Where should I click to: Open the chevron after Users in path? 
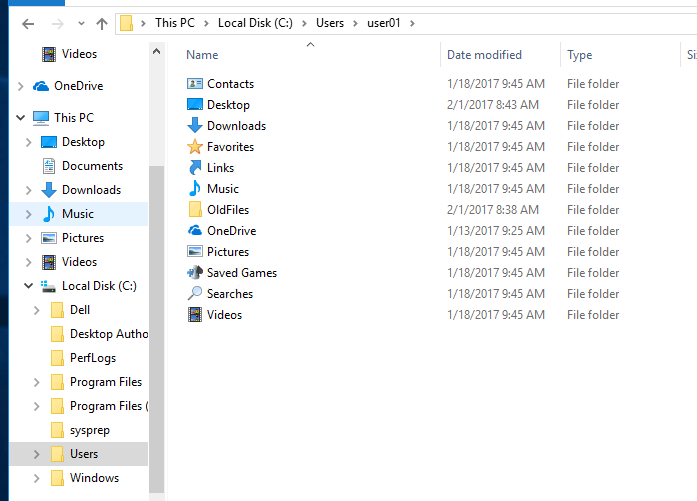point(355,23)
